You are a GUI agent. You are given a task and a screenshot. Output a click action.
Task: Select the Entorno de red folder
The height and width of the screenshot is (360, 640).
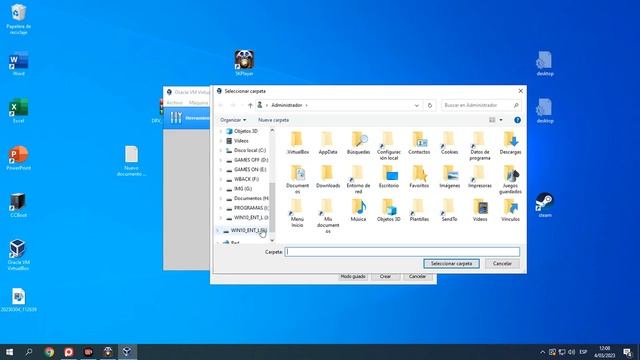[x=358, y=180]
